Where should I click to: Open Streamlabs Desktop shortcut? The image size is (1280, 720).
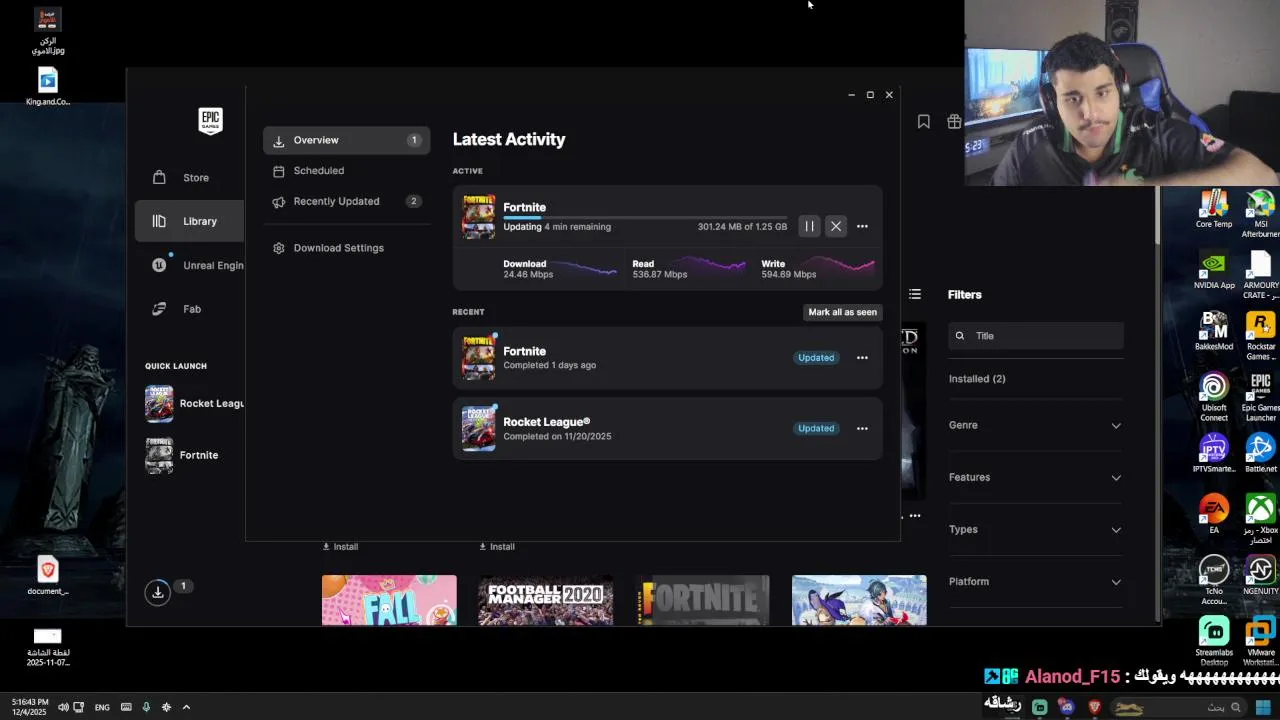pyautogui.click(x=1214, y=641)
